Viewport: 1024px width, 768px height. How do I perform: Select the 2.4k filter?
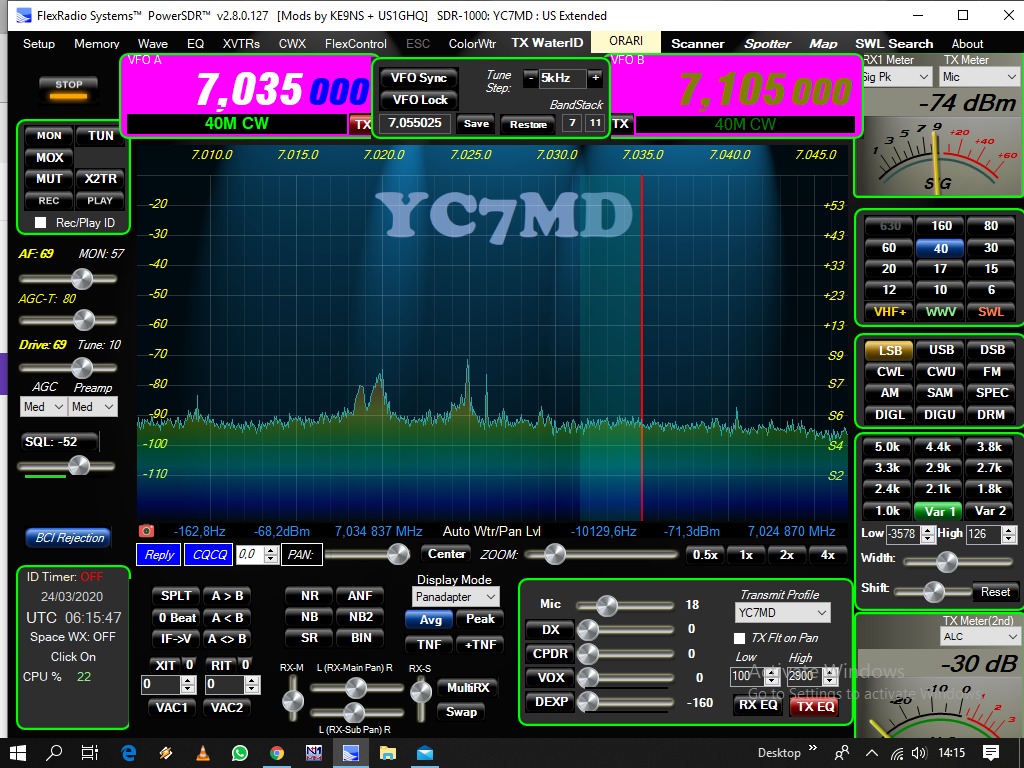coord(888,488)
